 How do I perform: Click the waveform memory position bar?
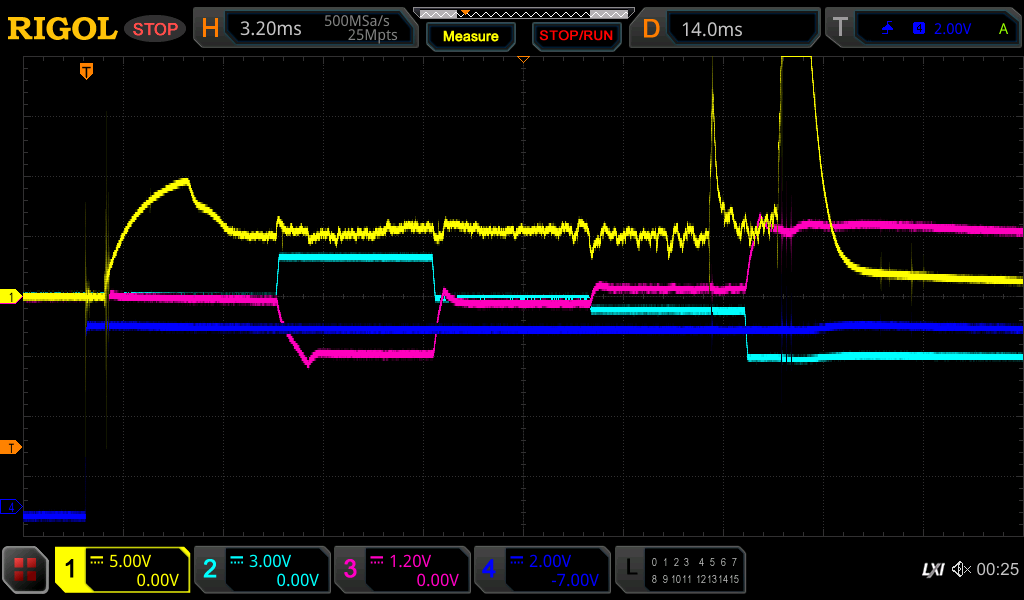[523, 13]
